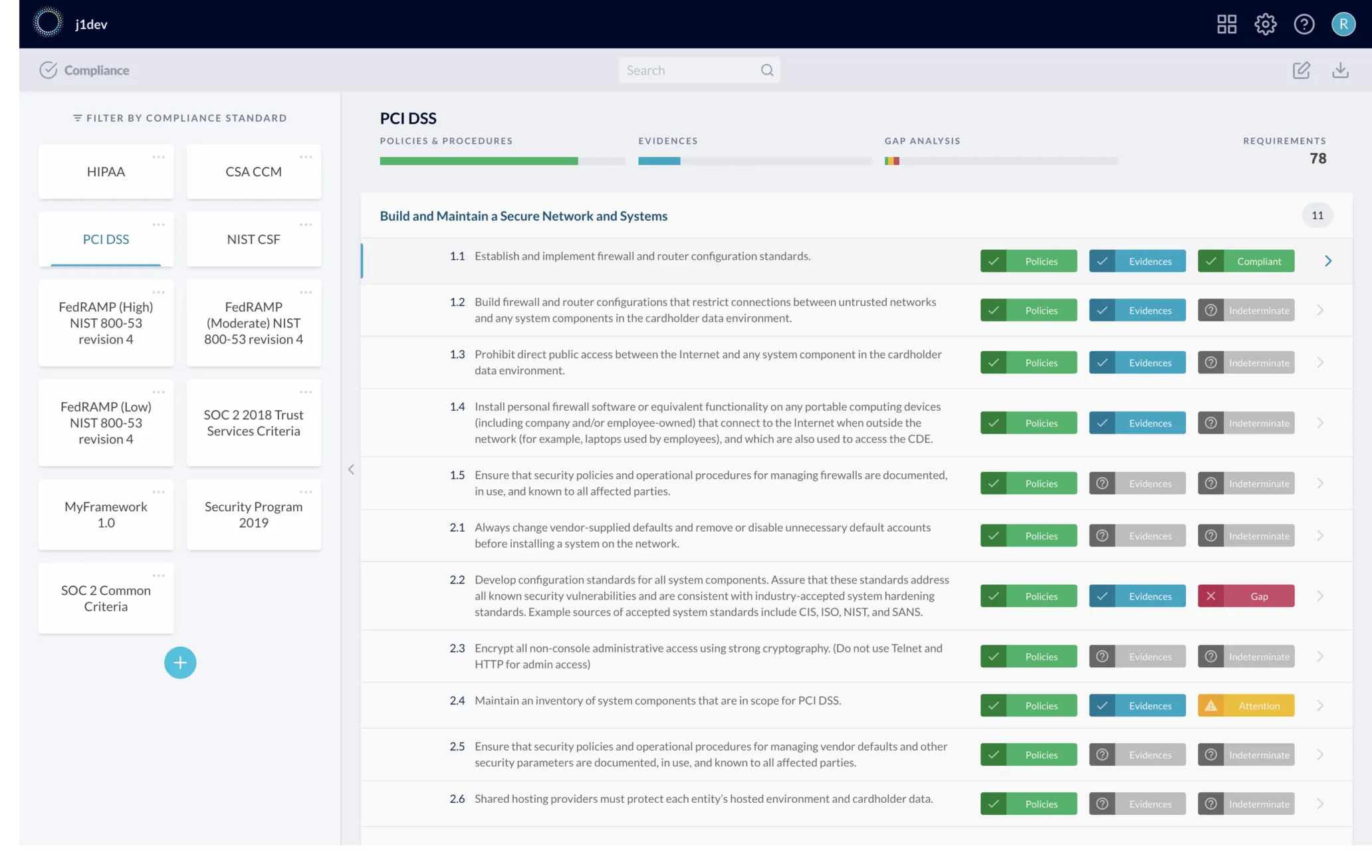
Task: Open the FedRAMP (Moderate) card three-dot menu
Action: (306, 292)
